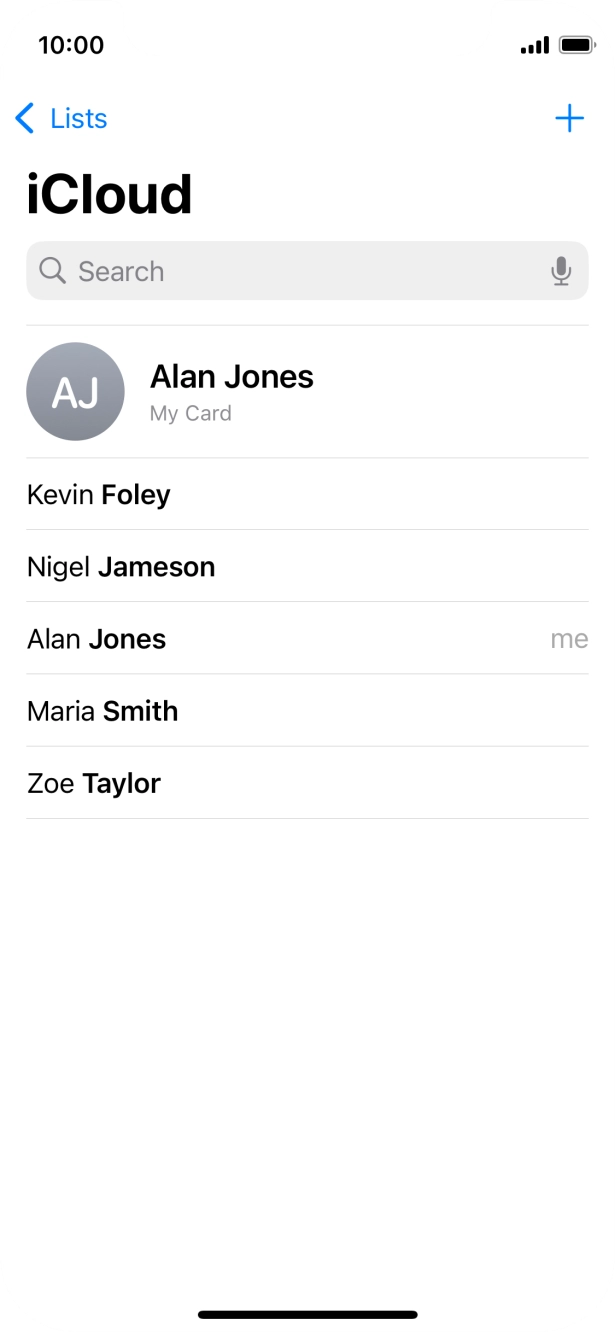The image size is (615, 1332).
Task: Open Alan Jones My Card name
Action: pyautogui.click(x=231, y=377)
